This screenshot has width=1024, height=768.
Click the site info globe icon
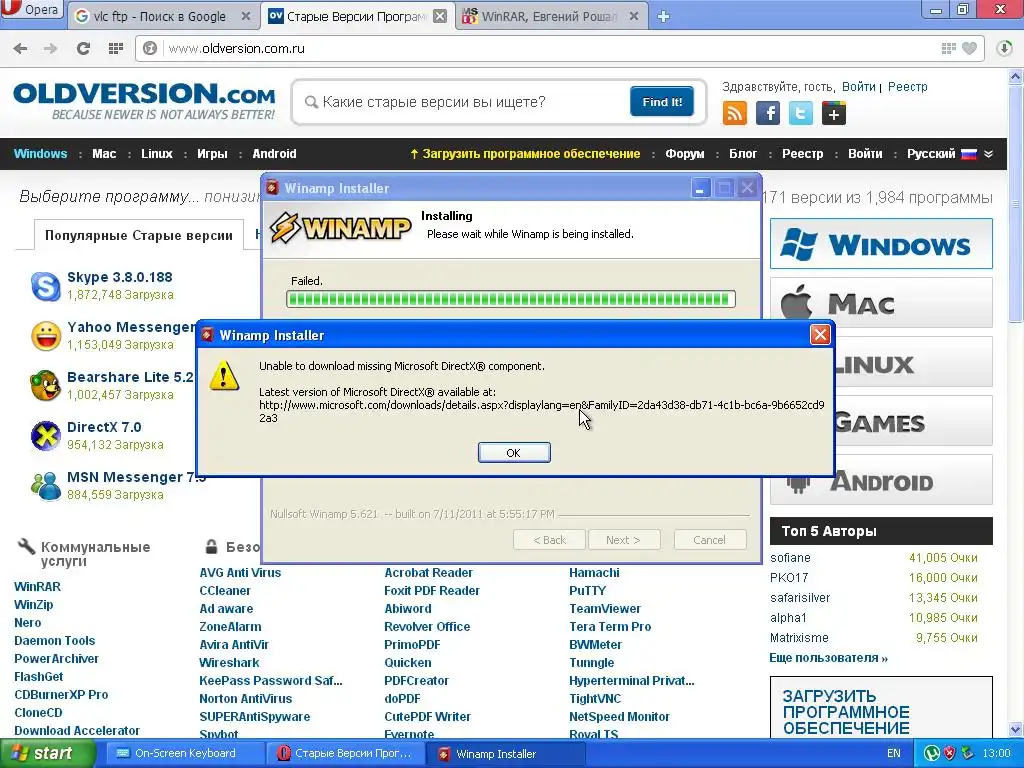[150, 48]
